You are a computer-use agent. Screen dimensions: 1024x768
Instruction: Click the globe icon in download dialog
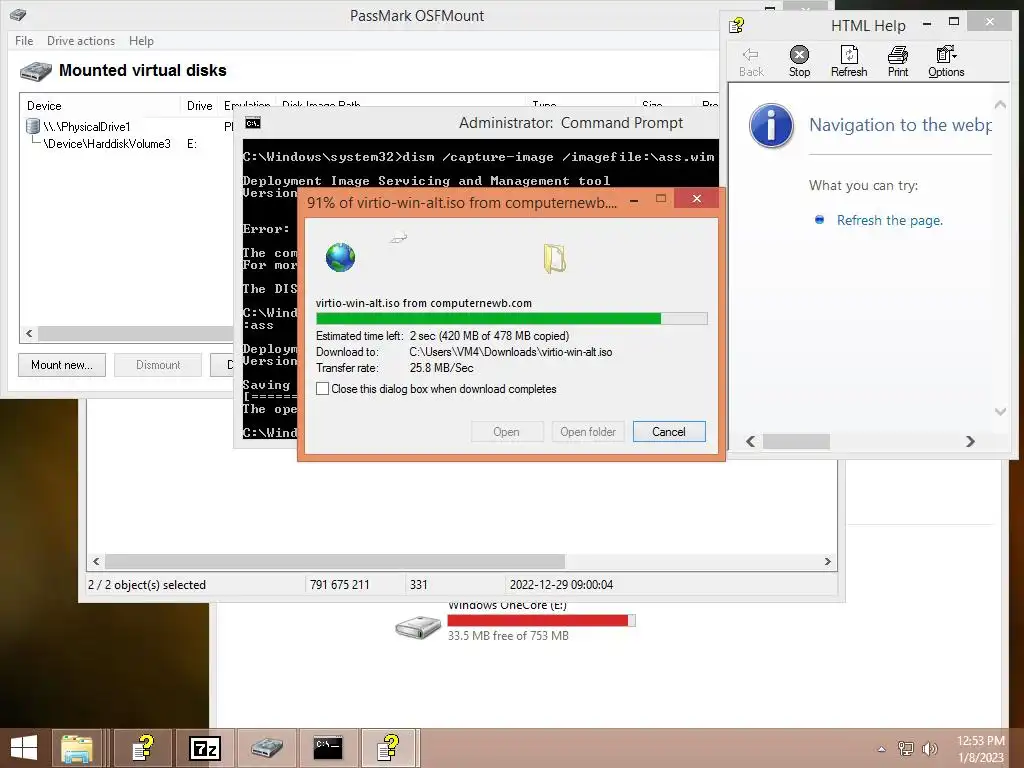340,257
